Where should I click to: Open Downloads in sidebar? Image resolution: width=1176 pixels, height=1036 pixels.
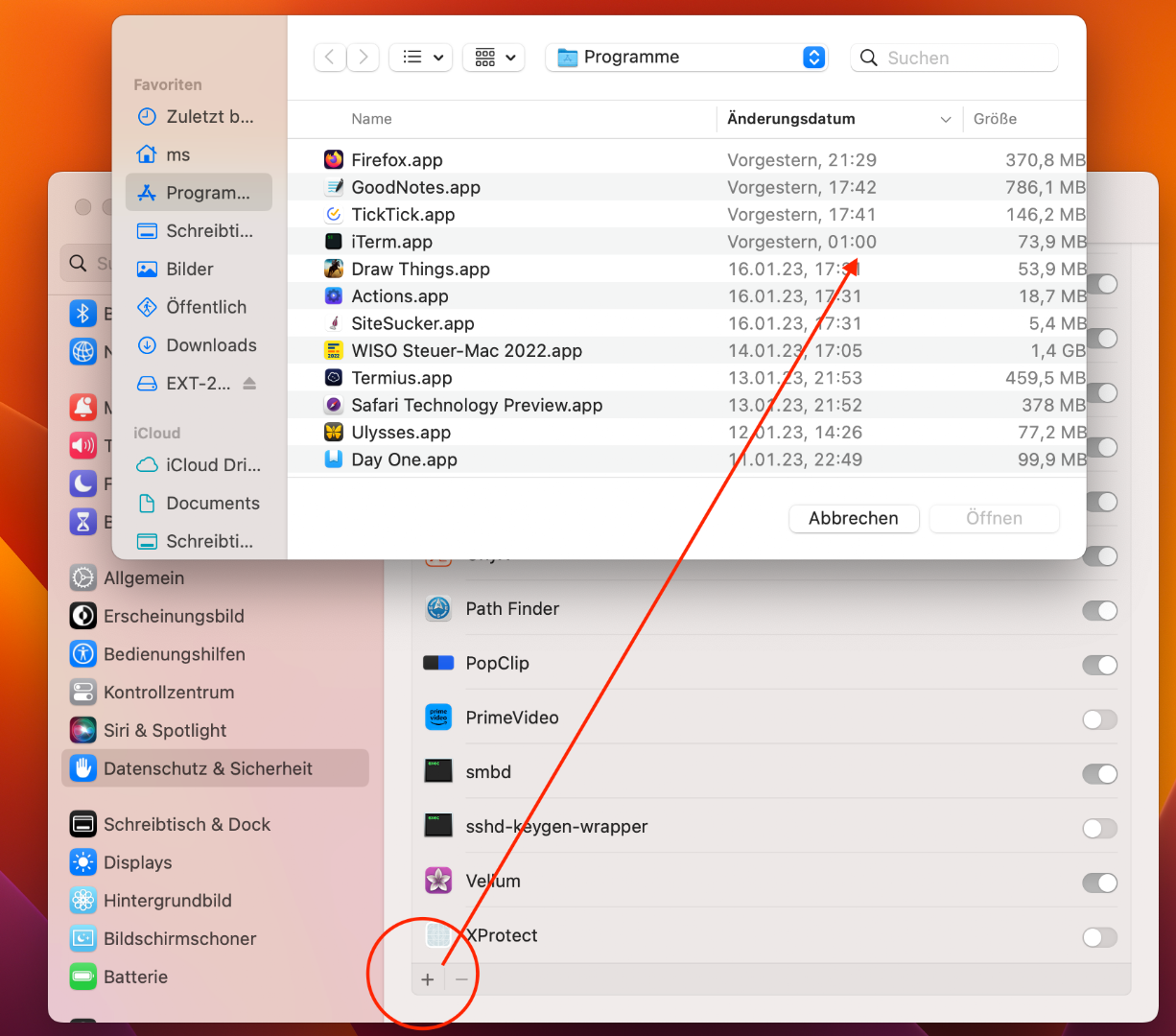[x=199, y=345]
